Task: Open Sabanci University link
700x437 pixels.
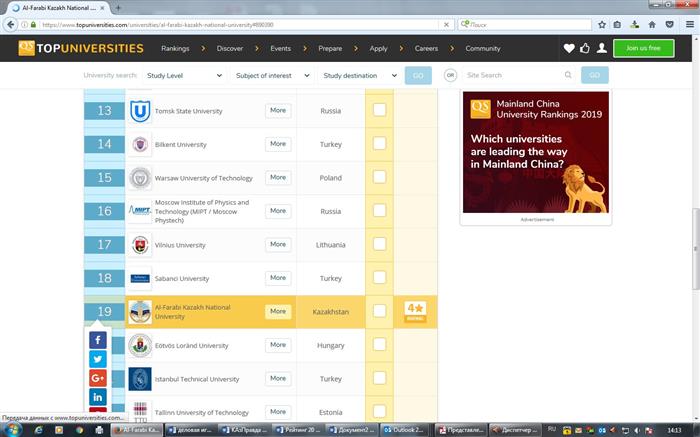Action: click(x=182, y=279)
